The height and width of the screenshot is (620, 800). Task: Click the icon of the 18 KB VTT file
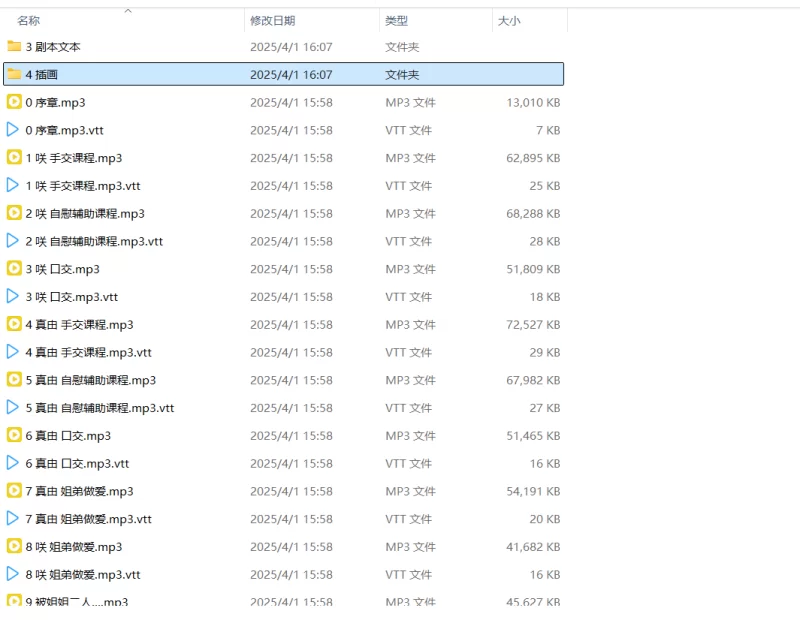14,296
